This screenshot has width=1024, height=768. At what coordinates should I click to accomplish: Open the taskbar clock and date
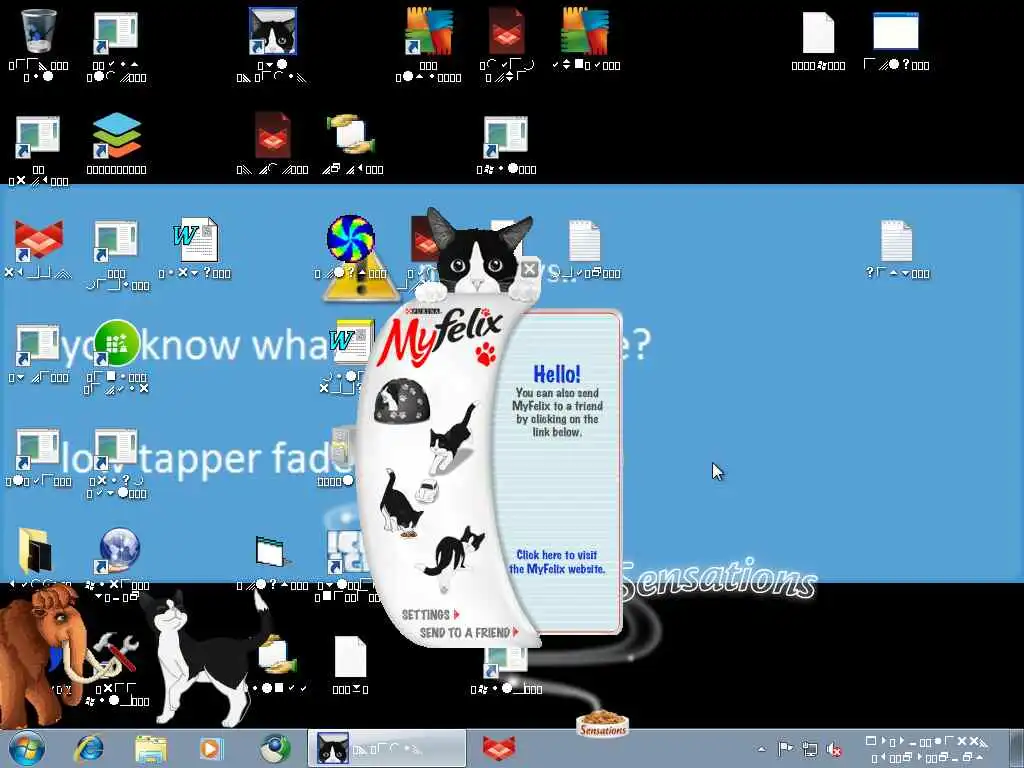(x=927, y=749)
